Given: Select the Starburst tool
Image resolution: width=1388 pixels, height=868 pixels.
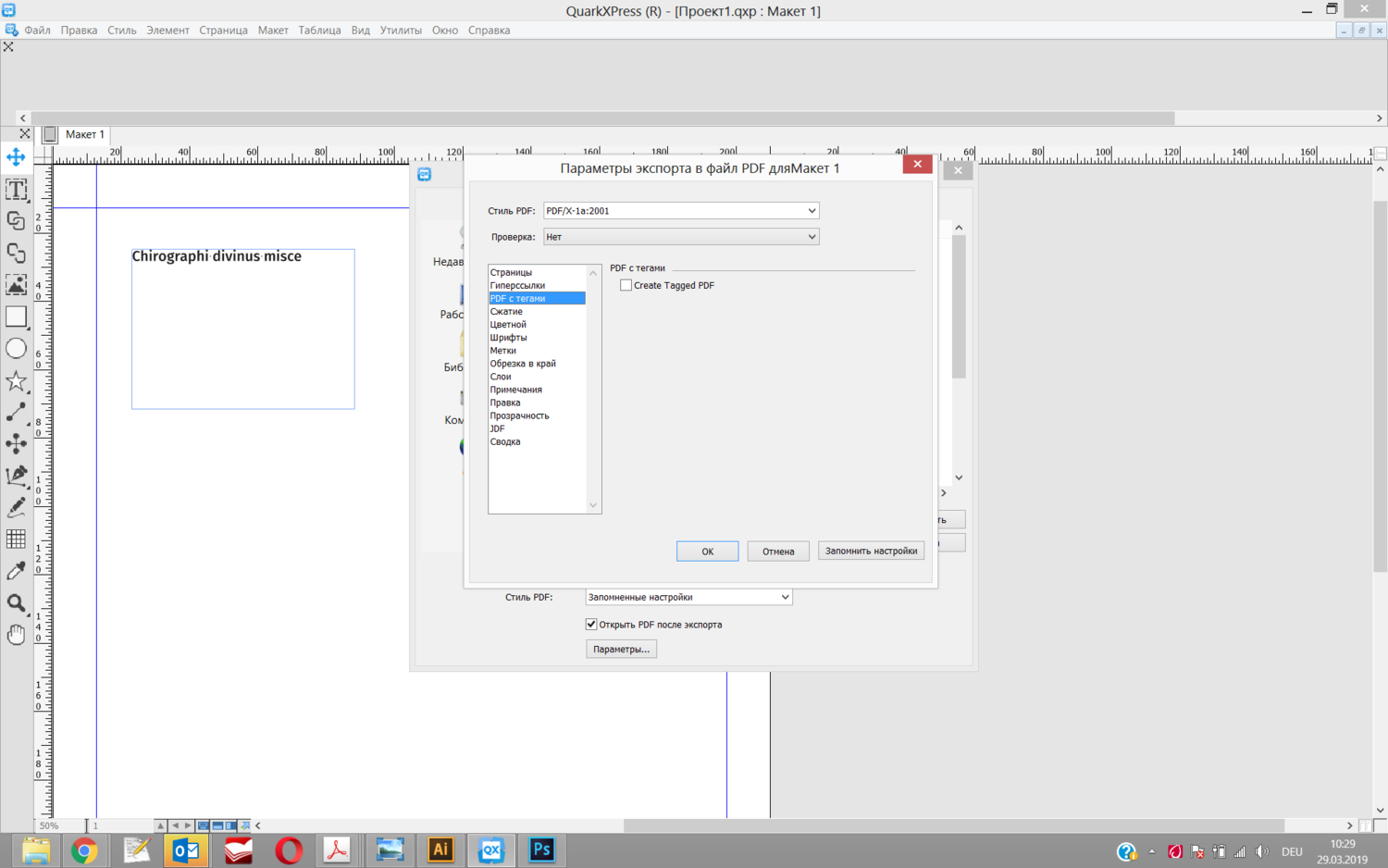Looking at the screenshot, I should point(16,380).
